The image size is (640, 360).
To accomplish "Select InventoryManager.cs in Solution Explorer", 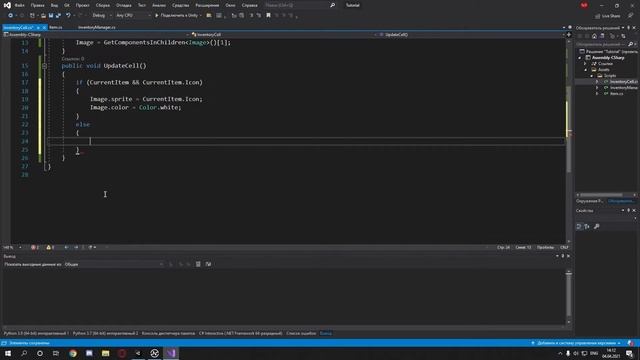I will (x=624, y=88).
